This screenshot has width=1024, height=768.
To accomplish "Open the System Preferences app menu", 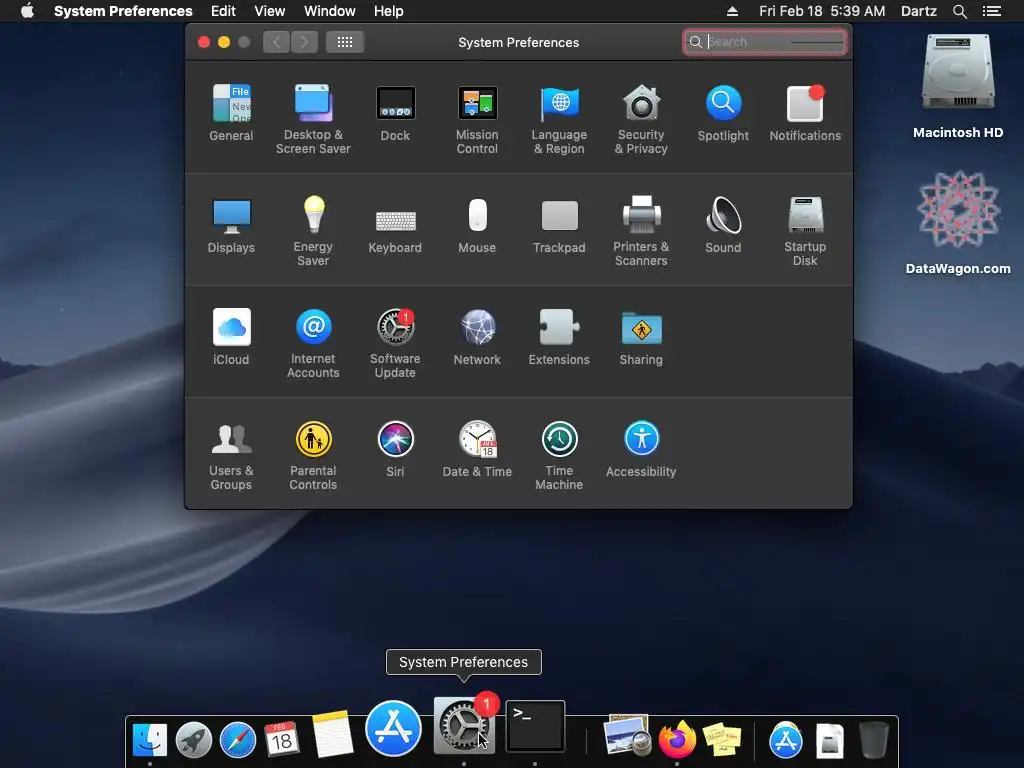I will tap(123, 11).
